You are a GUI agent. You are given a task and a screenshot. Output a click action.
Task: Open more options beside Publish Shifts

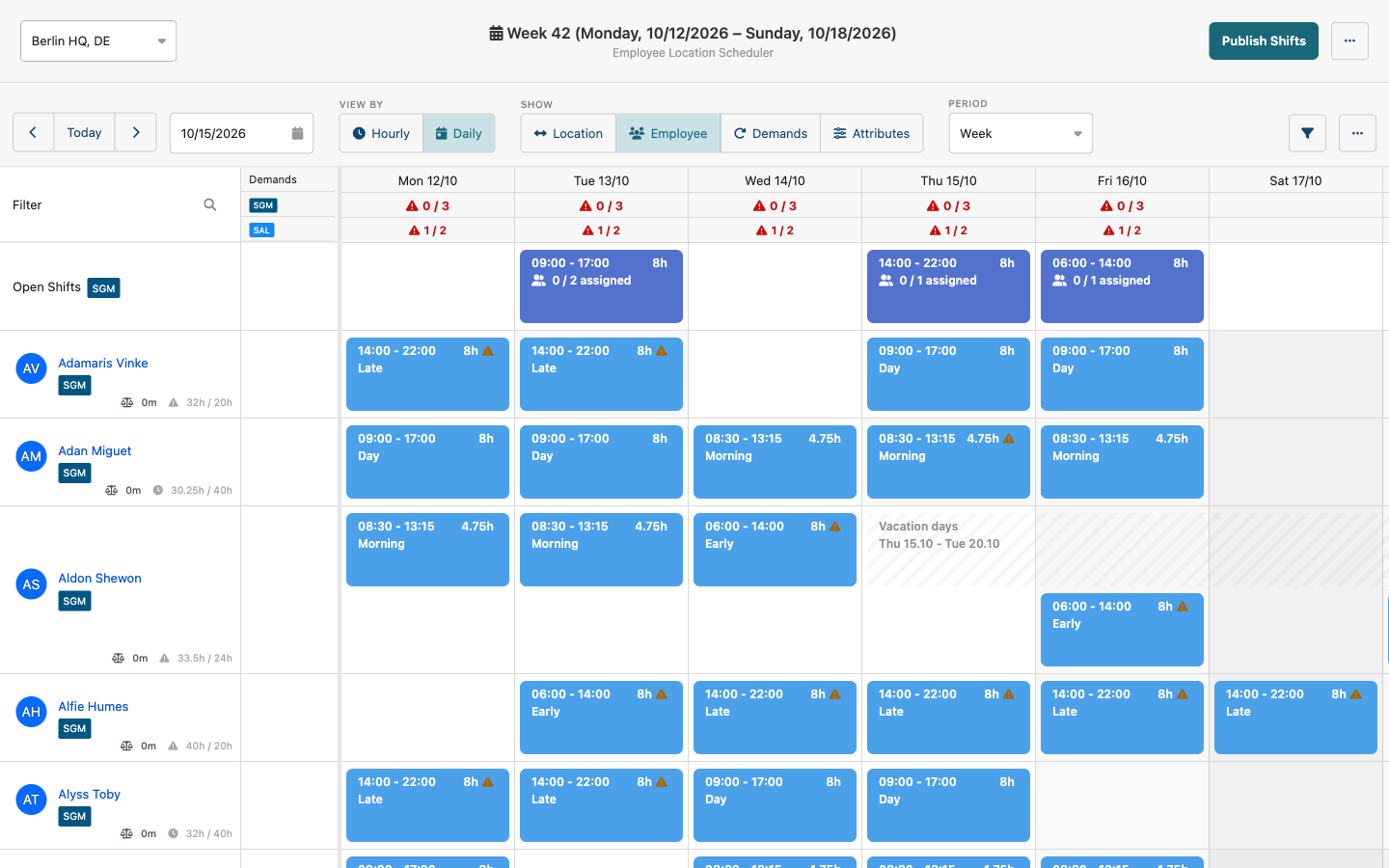(x=1349, y=41)
